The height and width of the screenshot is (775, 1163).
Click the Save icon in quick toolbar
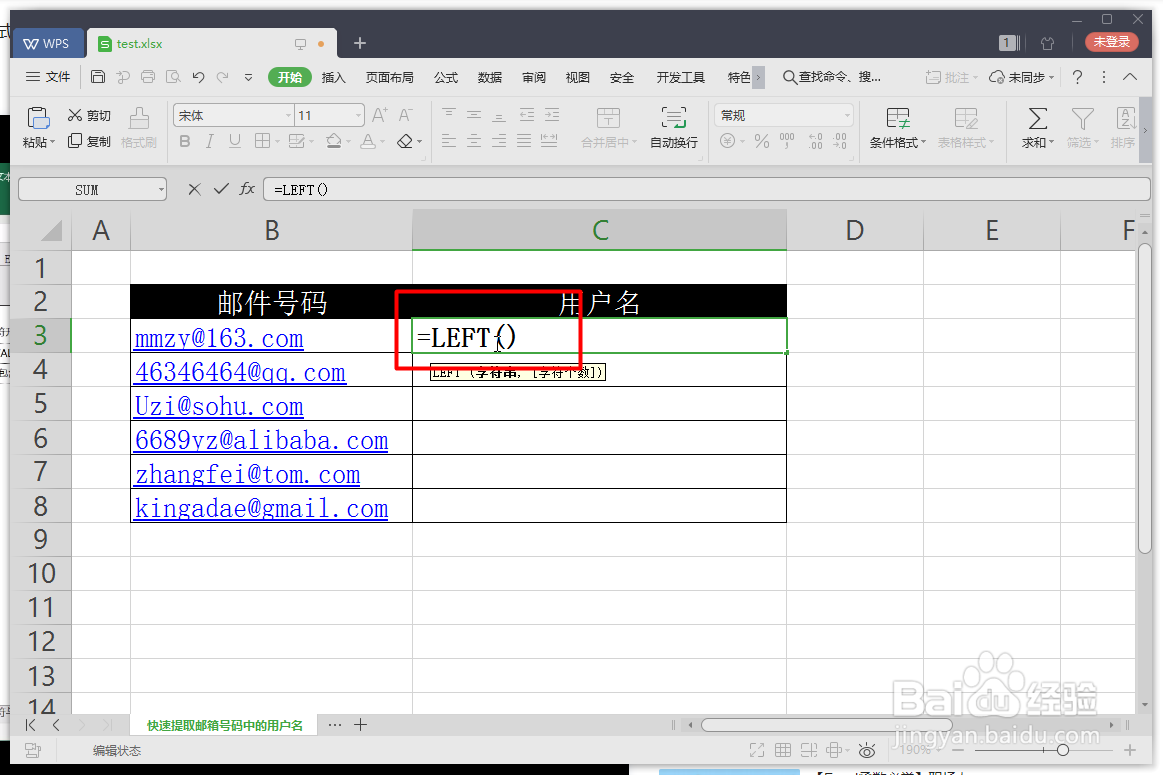coord(98,77)
